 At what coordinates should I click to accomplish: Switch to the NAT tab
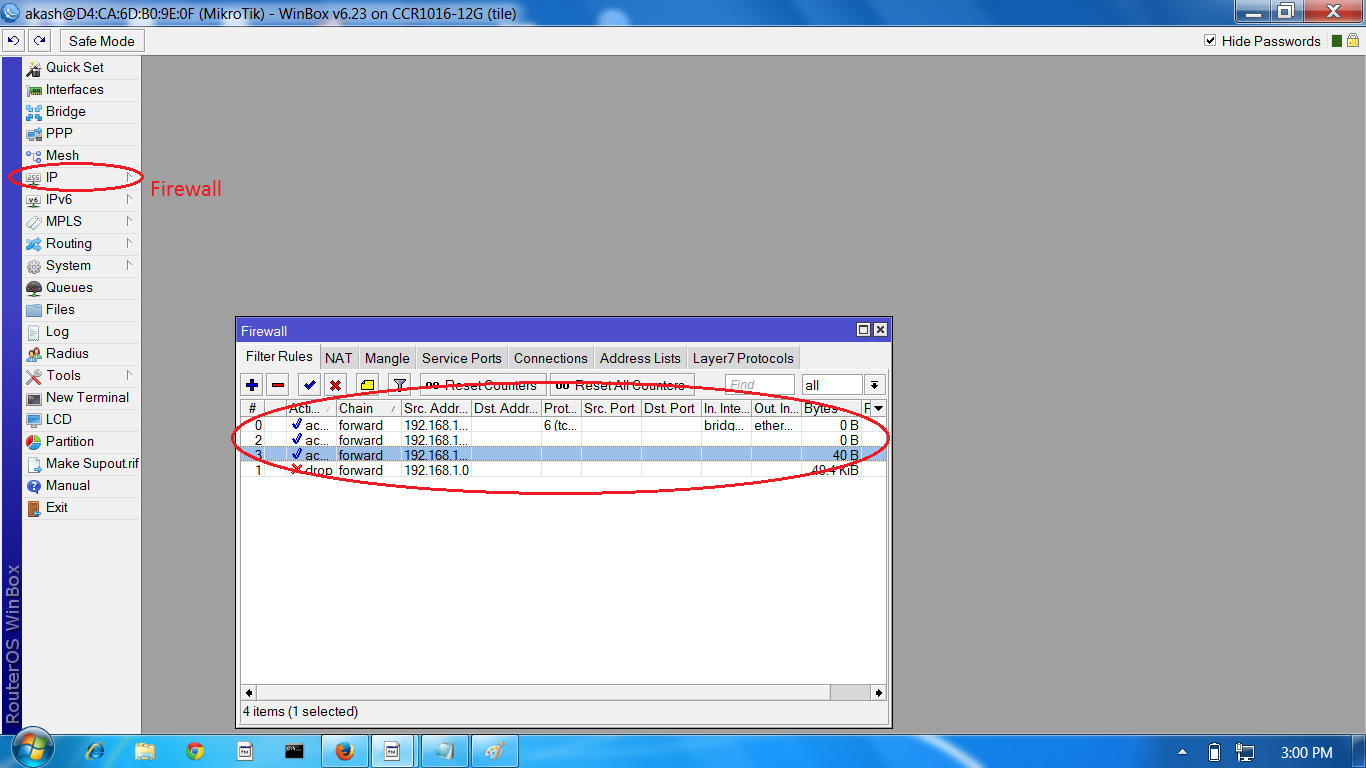click(x=339, y=358)
